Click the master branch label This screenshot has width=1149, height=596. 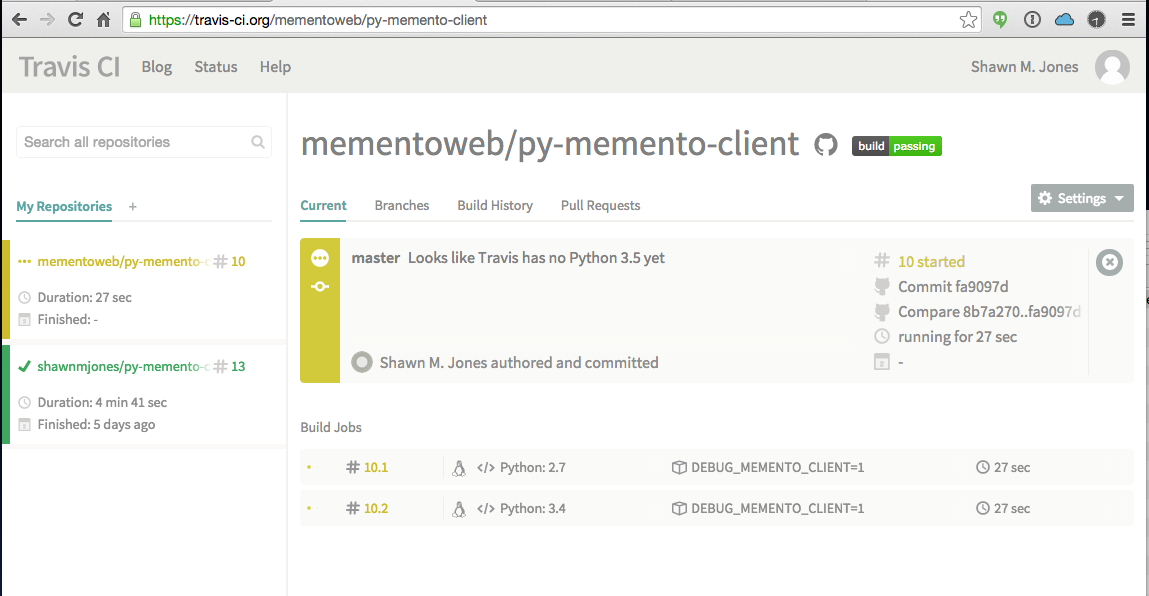376,258
